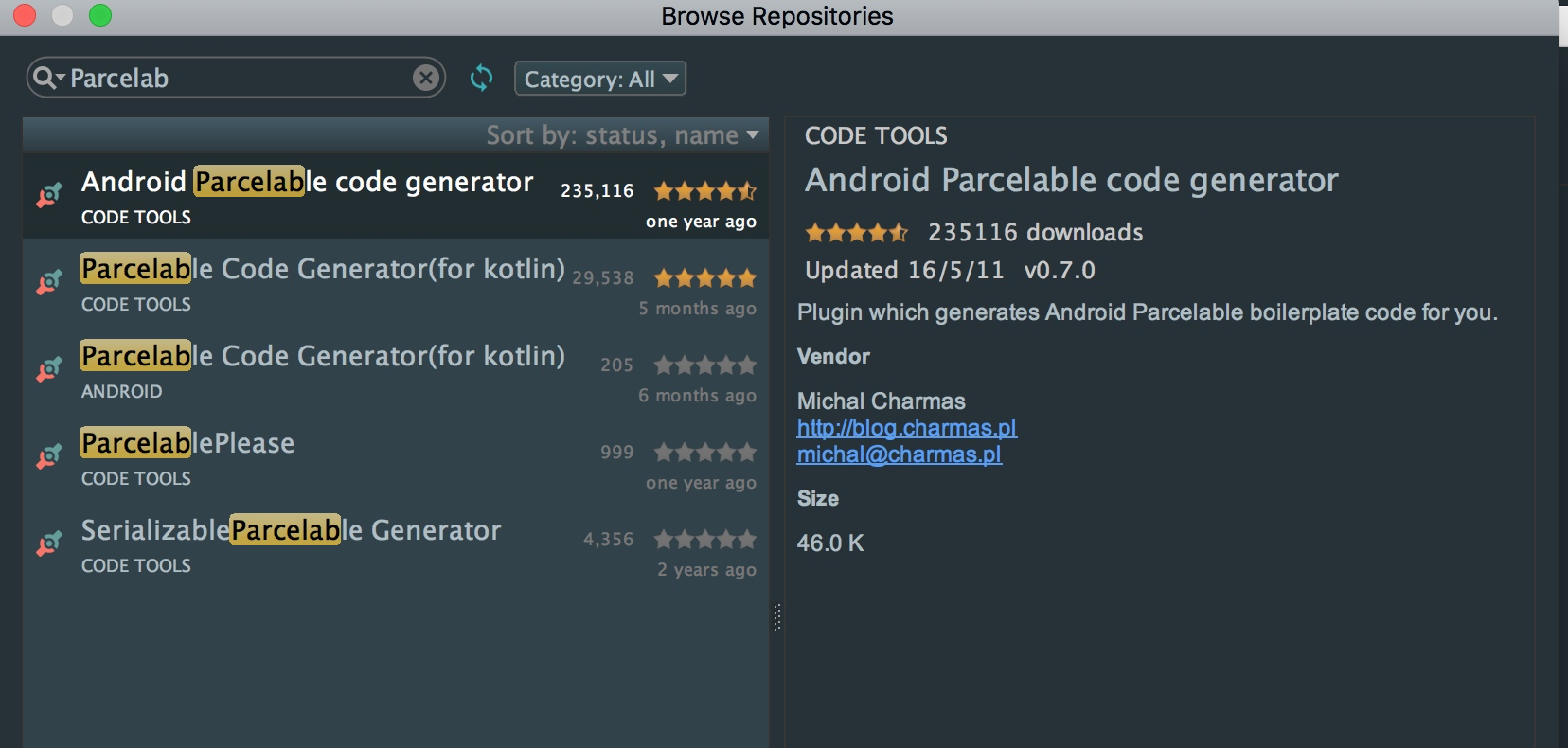The height and width of the screenshot is (748, 1568).
Task: Clear the Parcelab search text
Action: [426, 78]
